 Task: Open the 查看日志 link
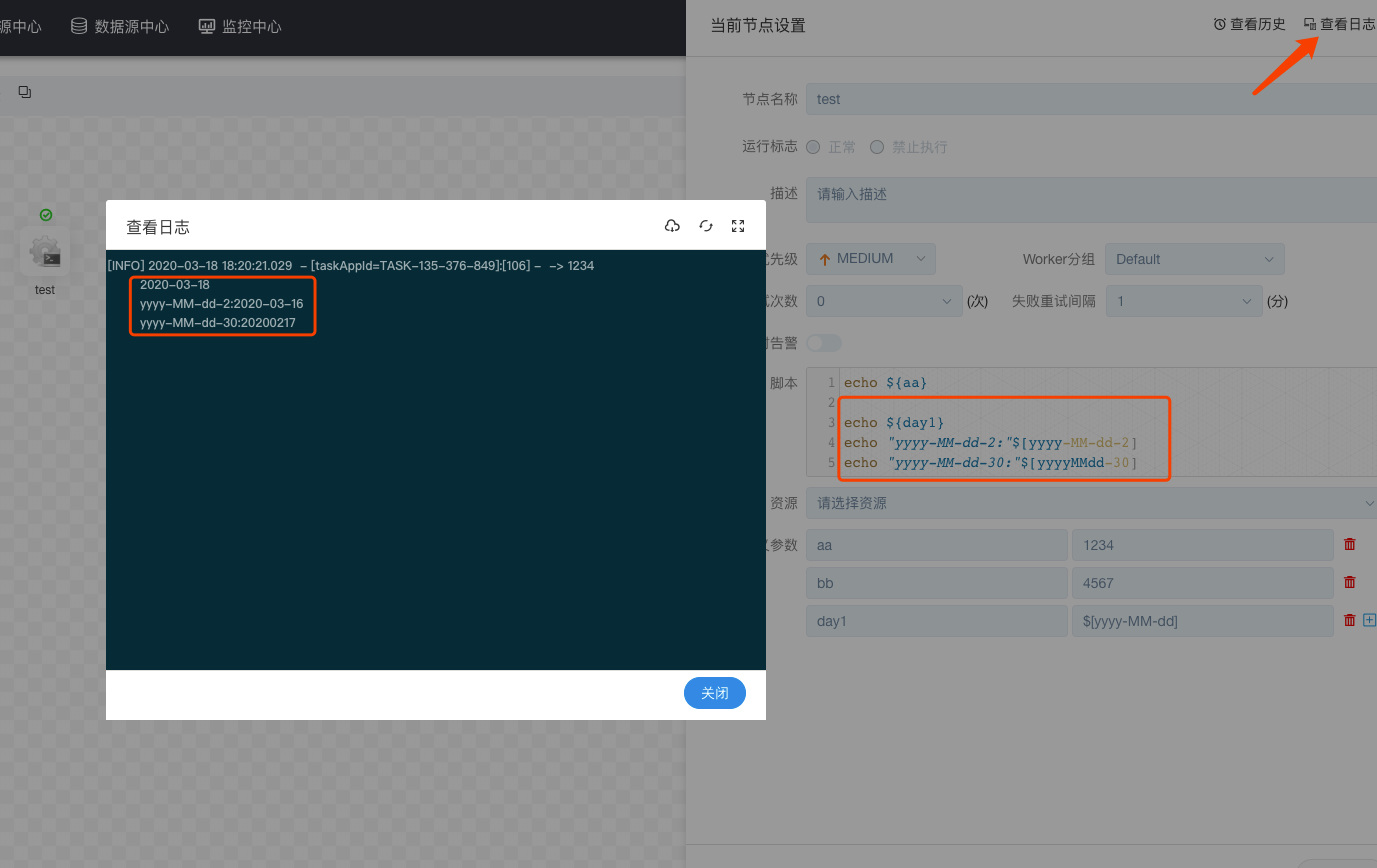click(x=1340, y=25)
